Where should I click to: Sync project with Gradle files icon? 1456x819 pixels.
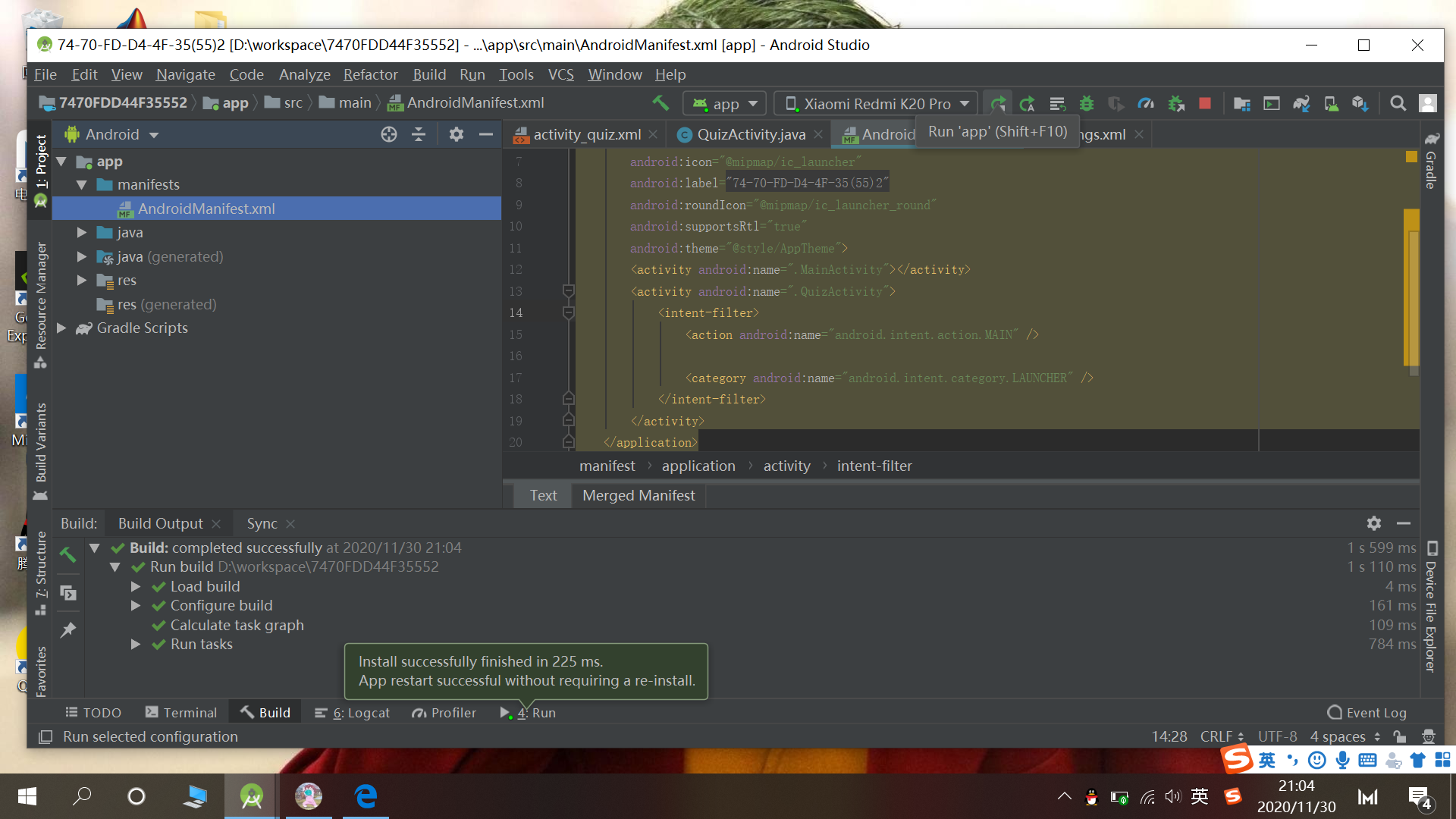tap(1301, 104)
